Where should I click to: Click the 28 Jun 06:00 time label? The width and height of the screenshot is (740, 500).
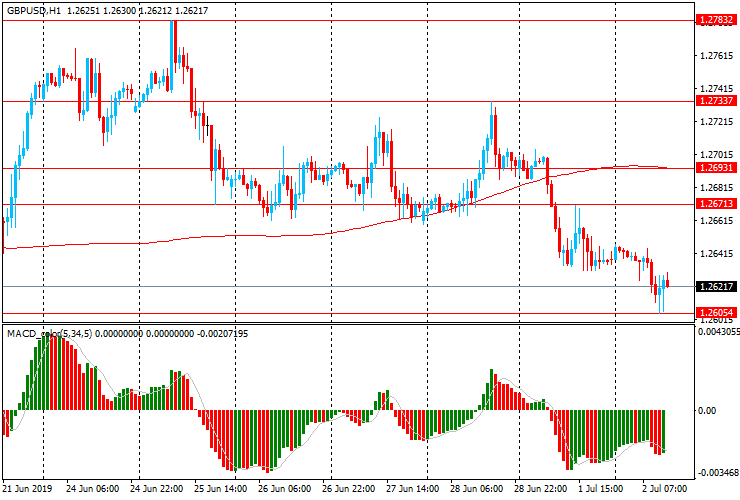[477, 489]
